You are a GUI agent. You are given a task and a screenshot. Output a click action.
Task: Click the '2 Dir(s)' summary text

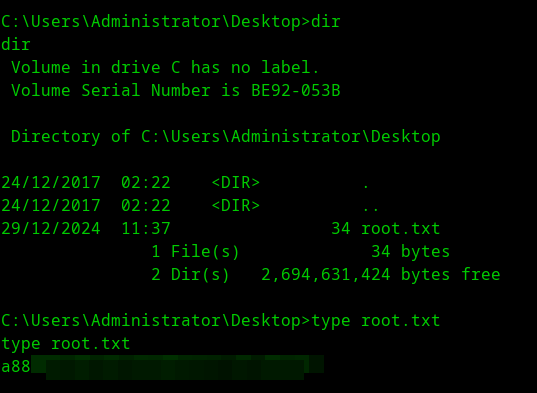(x=190, y=275)
